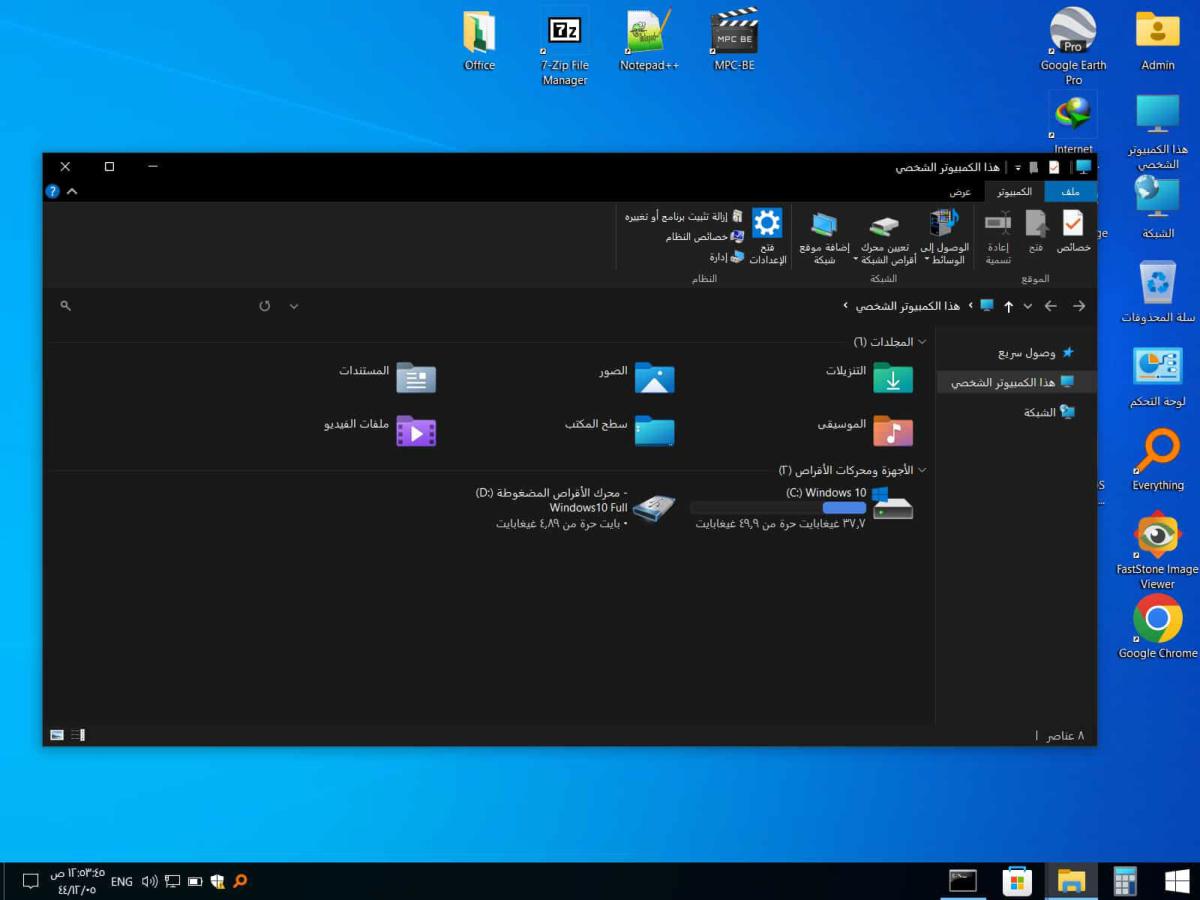Click the blue Help question mark icon
This screenshot has width=1200, height=900.
point(52,191)
